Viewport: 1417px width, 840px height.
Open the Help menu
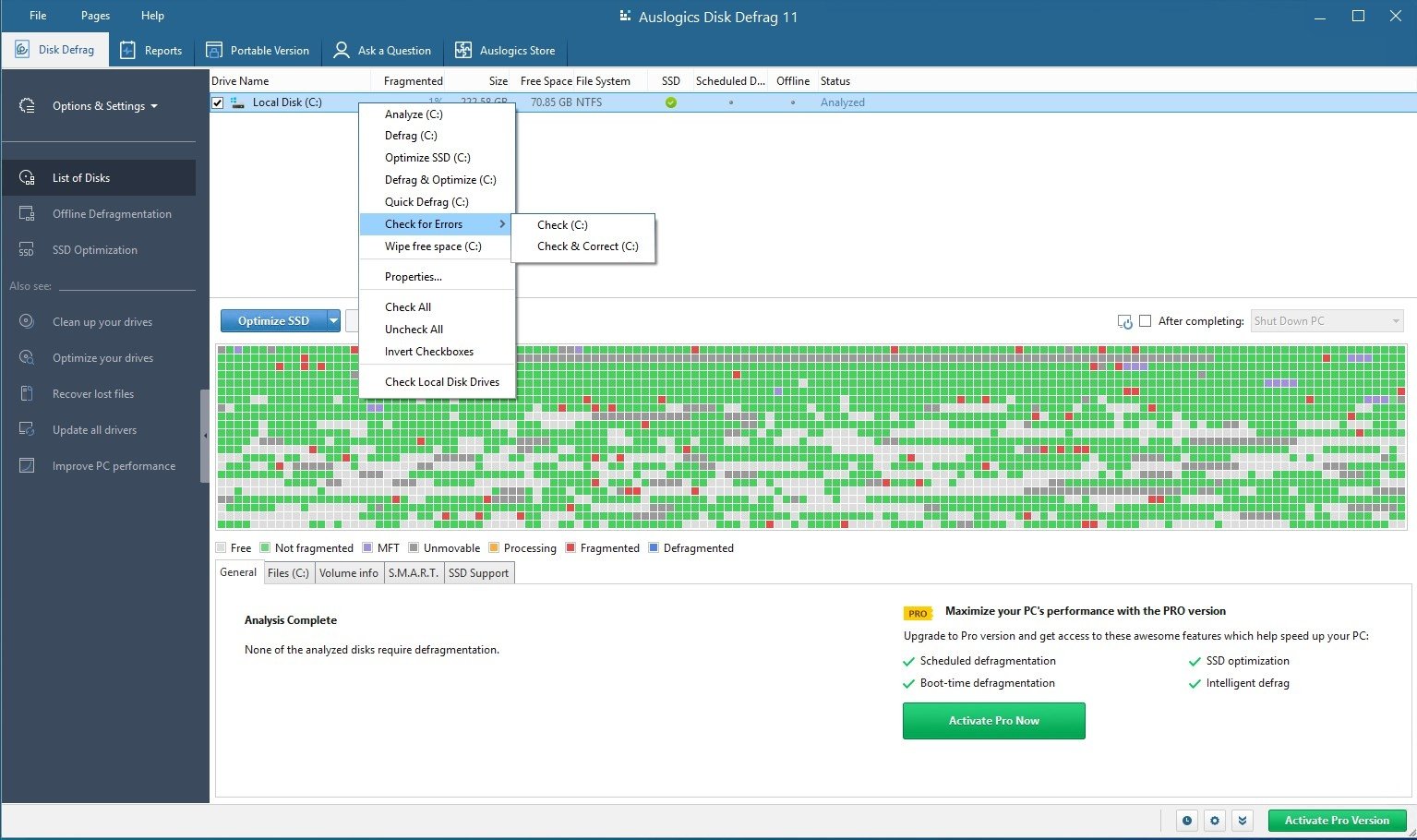(x=152, y=16)
